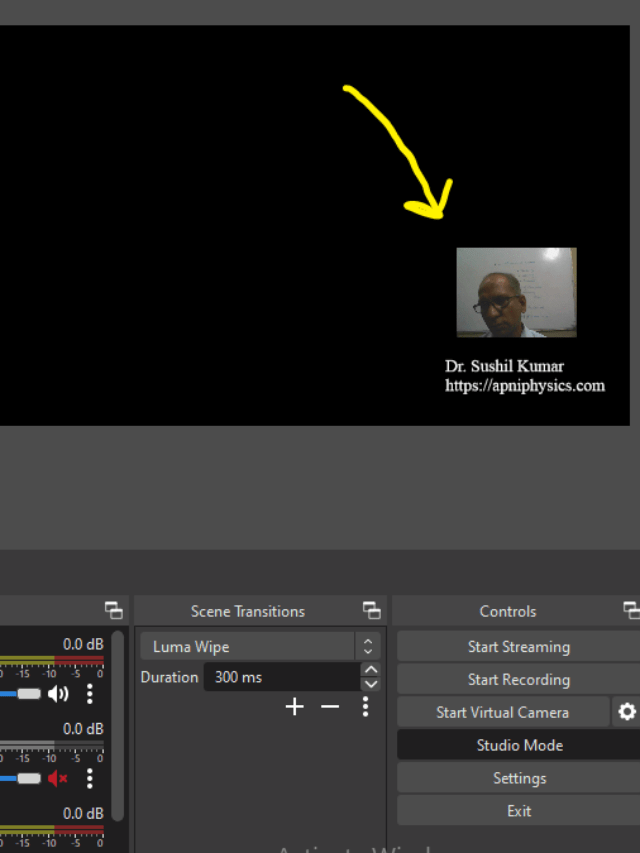
Task: Open Settings from Controls panel
Action: [x=519, y=778]
